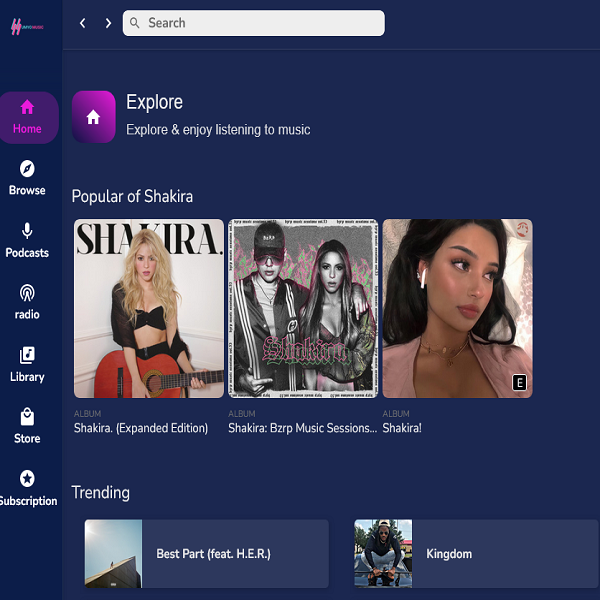Open Shakira Expanded Edition album cover

click(149, 308)
